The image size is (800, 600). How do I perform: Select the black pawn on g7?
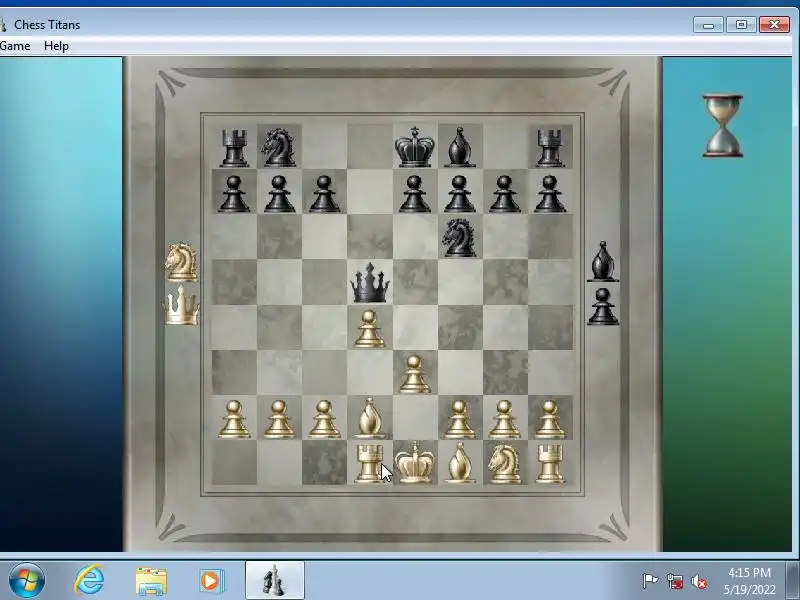(x=505, y=194)
